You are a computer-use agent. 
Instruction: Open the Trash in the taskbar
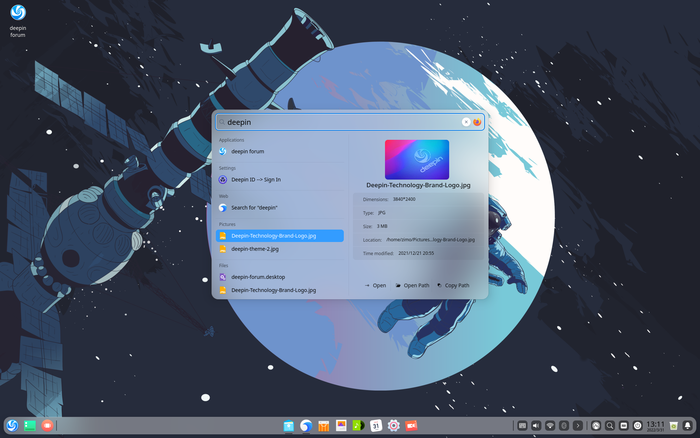[x=674, y=426]
